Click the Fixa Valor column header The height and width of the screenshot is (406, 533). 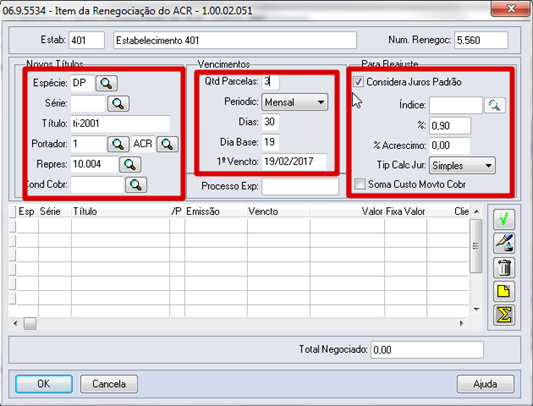pyautogui.click(x=406, y=212)
